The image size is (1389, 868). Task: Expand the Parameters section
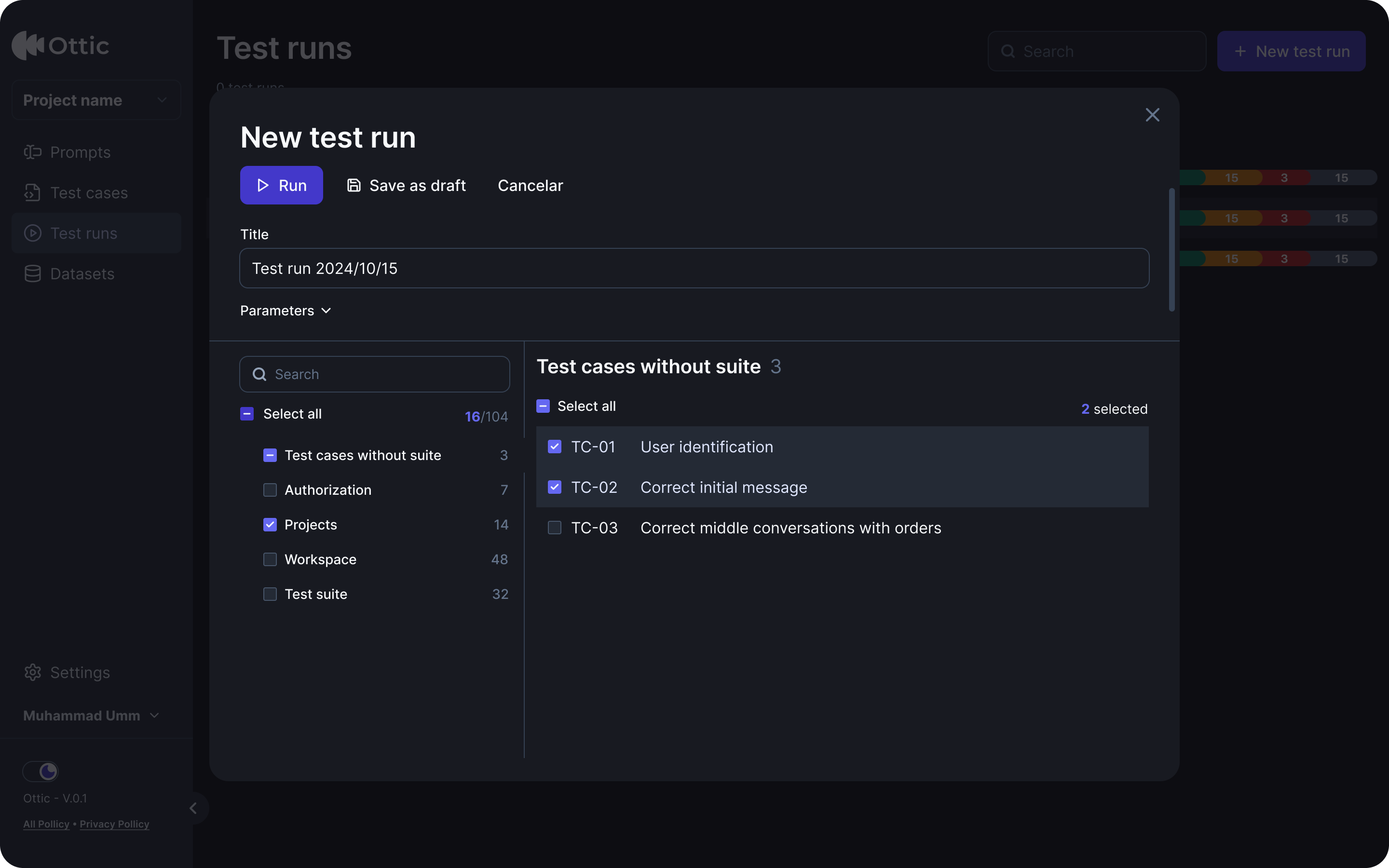point(285,311)
